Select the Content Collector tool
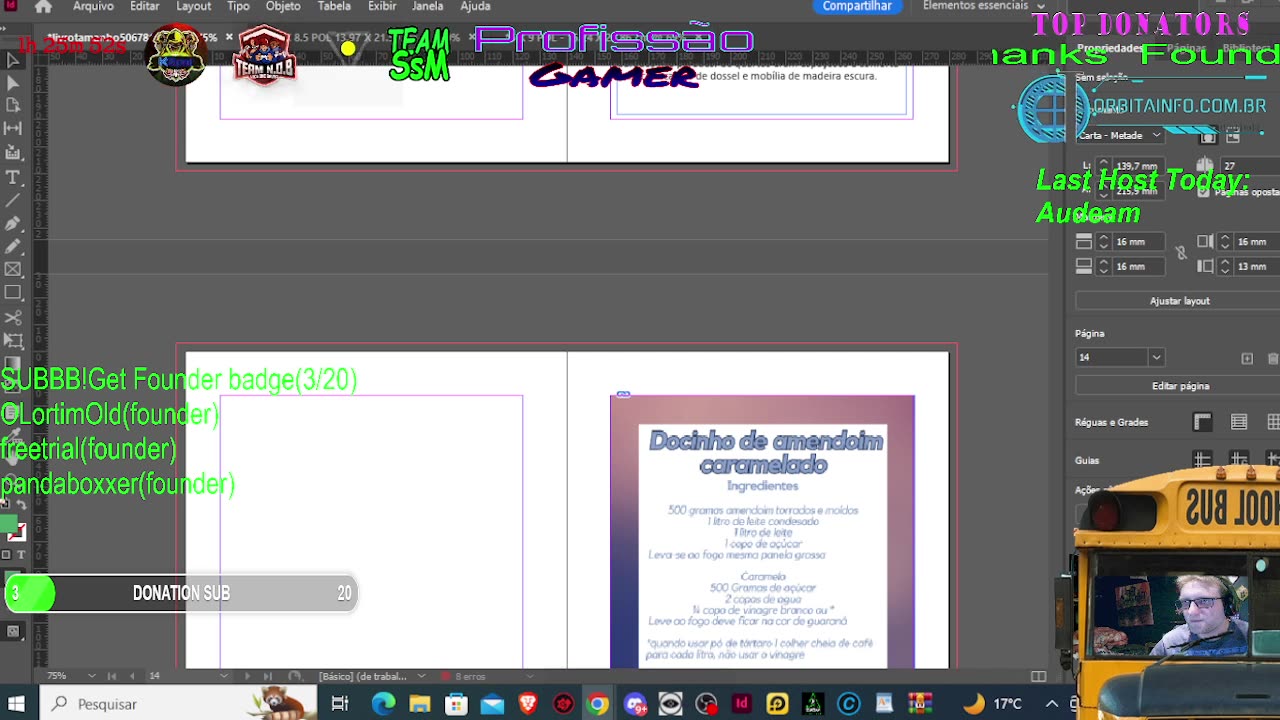This screenshot has width=1280, height=720. (x=13, y=152)
